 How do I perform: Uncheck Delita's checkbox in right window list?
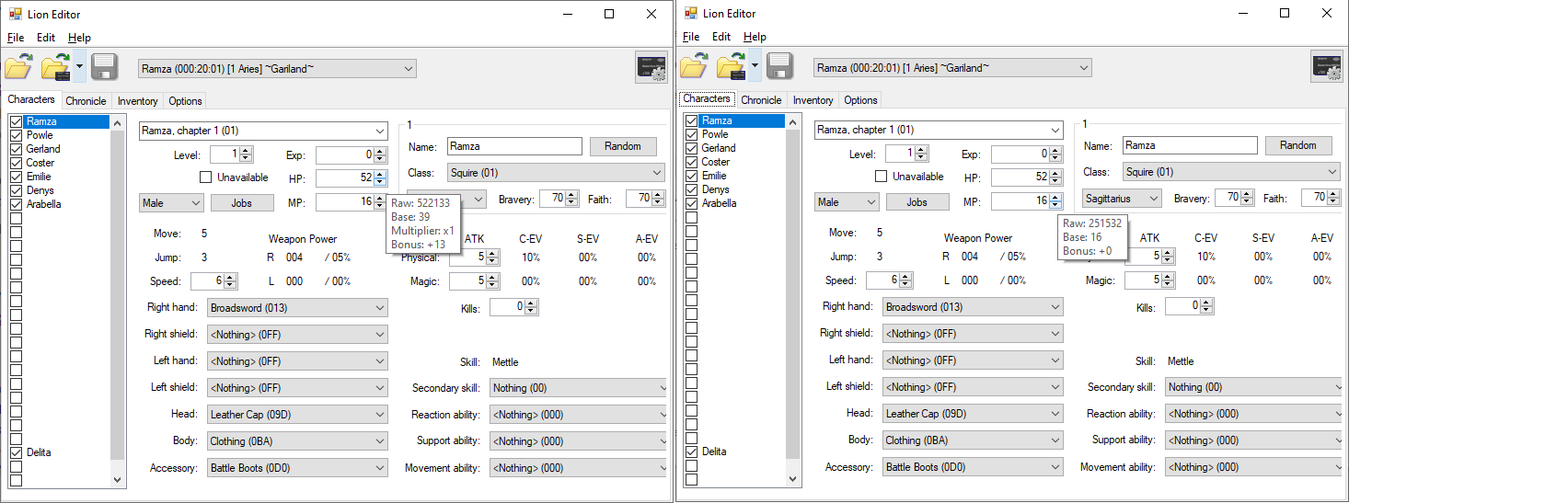[692, 452]
